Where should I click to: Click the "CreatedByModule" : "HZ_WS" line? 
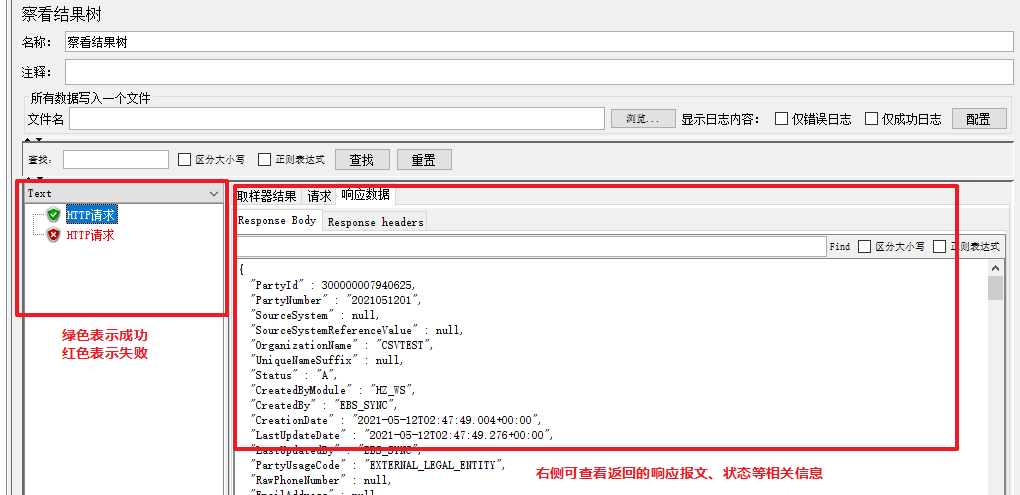pos(332,390)
